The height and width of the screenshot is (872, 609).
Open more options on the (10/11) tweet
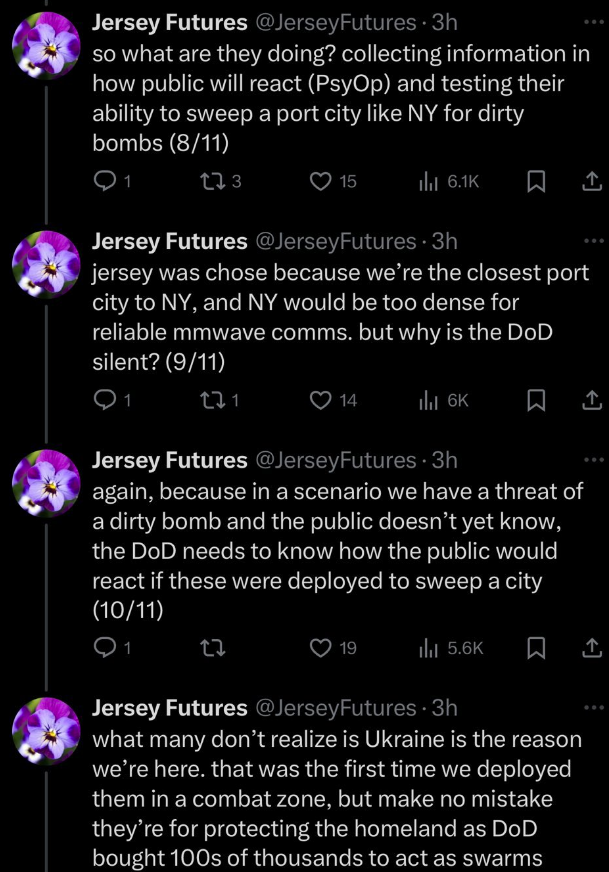[x=594, y=459]
